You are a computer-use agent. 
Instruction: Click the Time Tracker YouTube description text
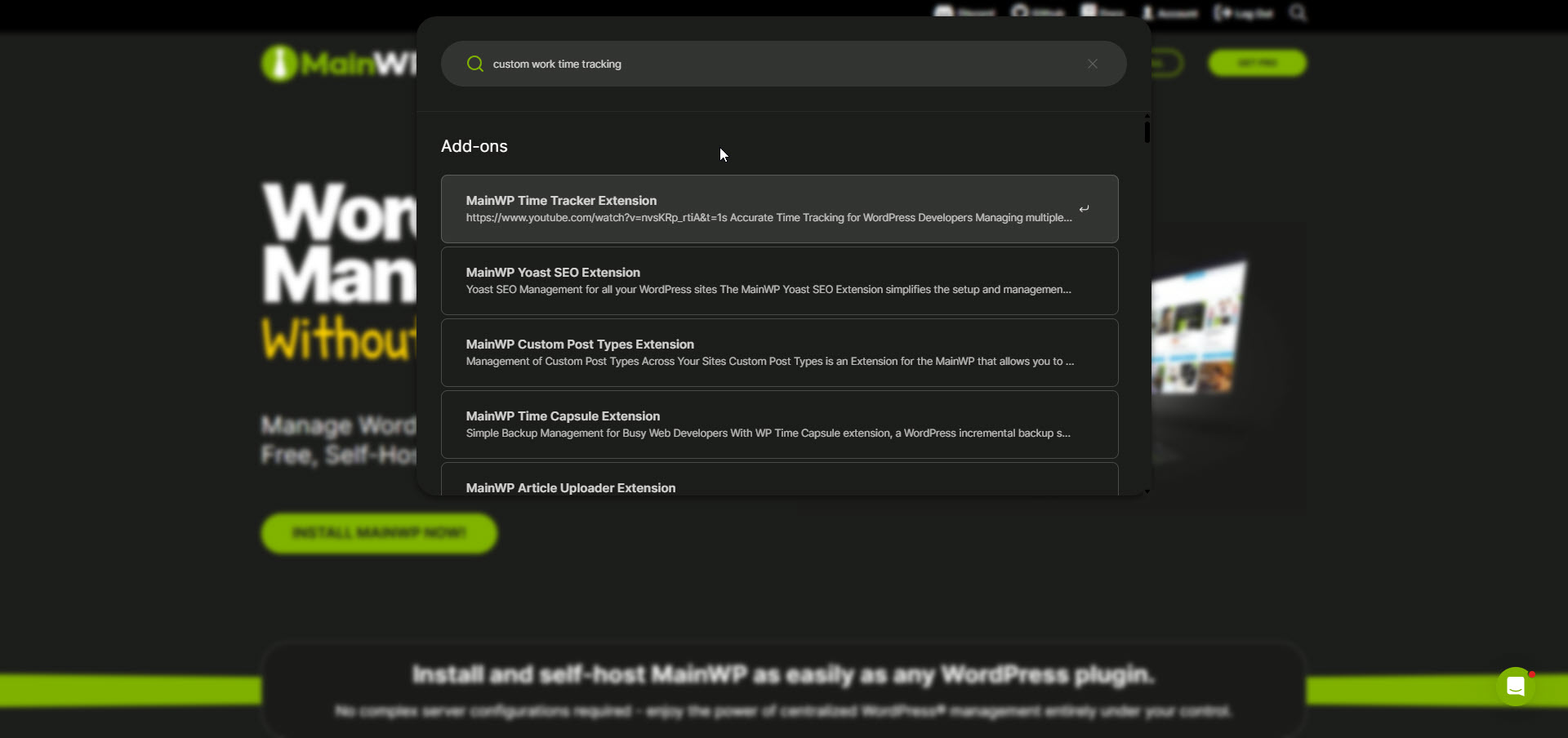(x=769, y=218)
